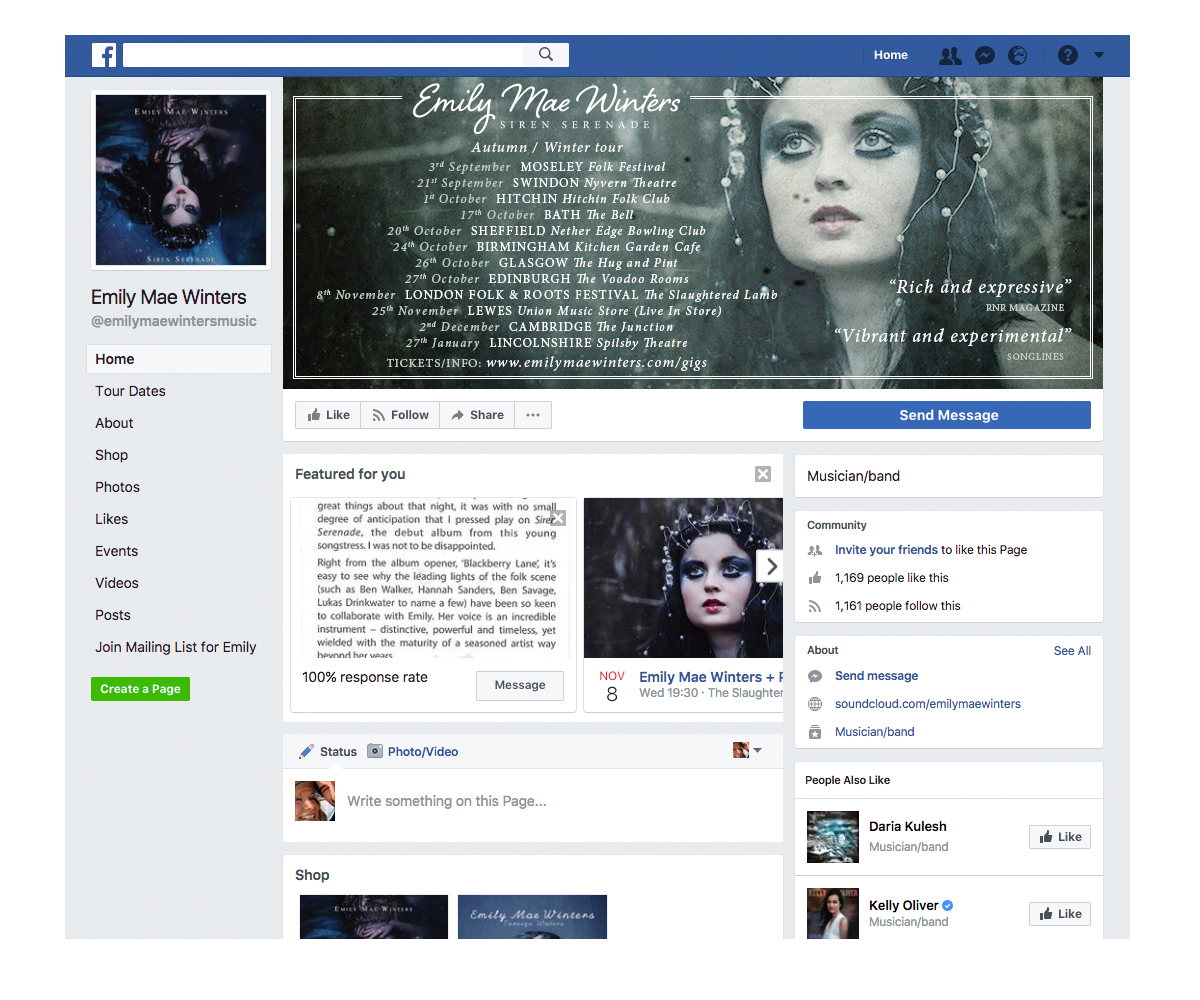This screenshot has height=1000, width=1200.
Task: Click the Photo/Video camera icon
Action: point(375,751)
